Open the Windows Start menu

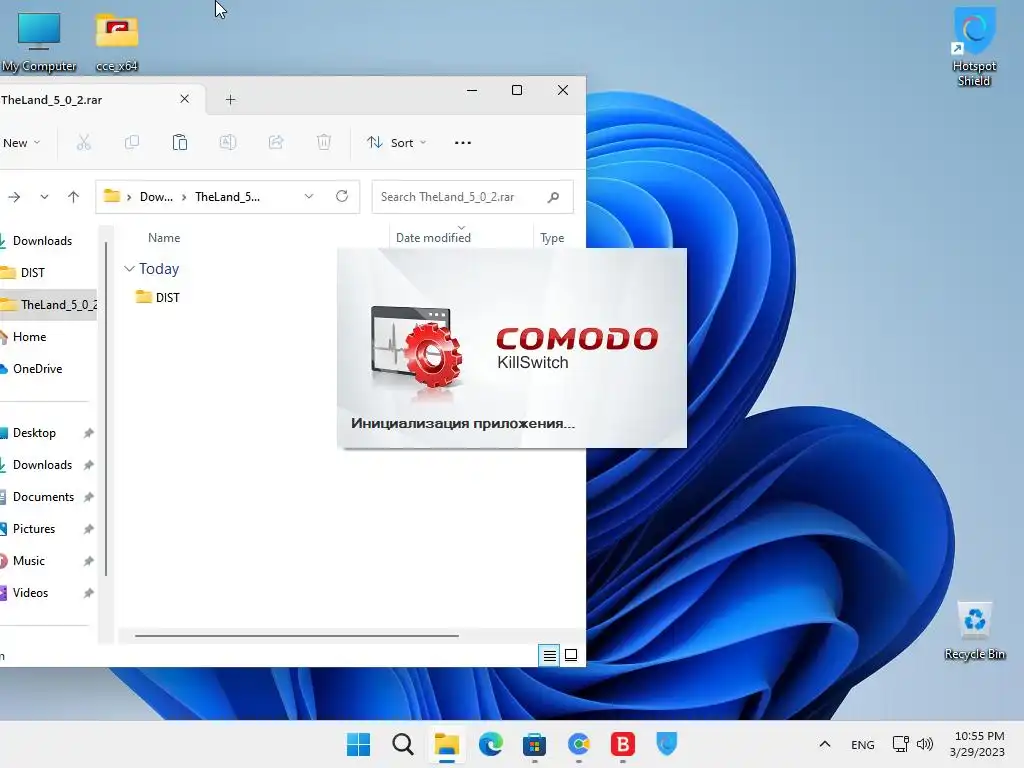pos(358,744)
